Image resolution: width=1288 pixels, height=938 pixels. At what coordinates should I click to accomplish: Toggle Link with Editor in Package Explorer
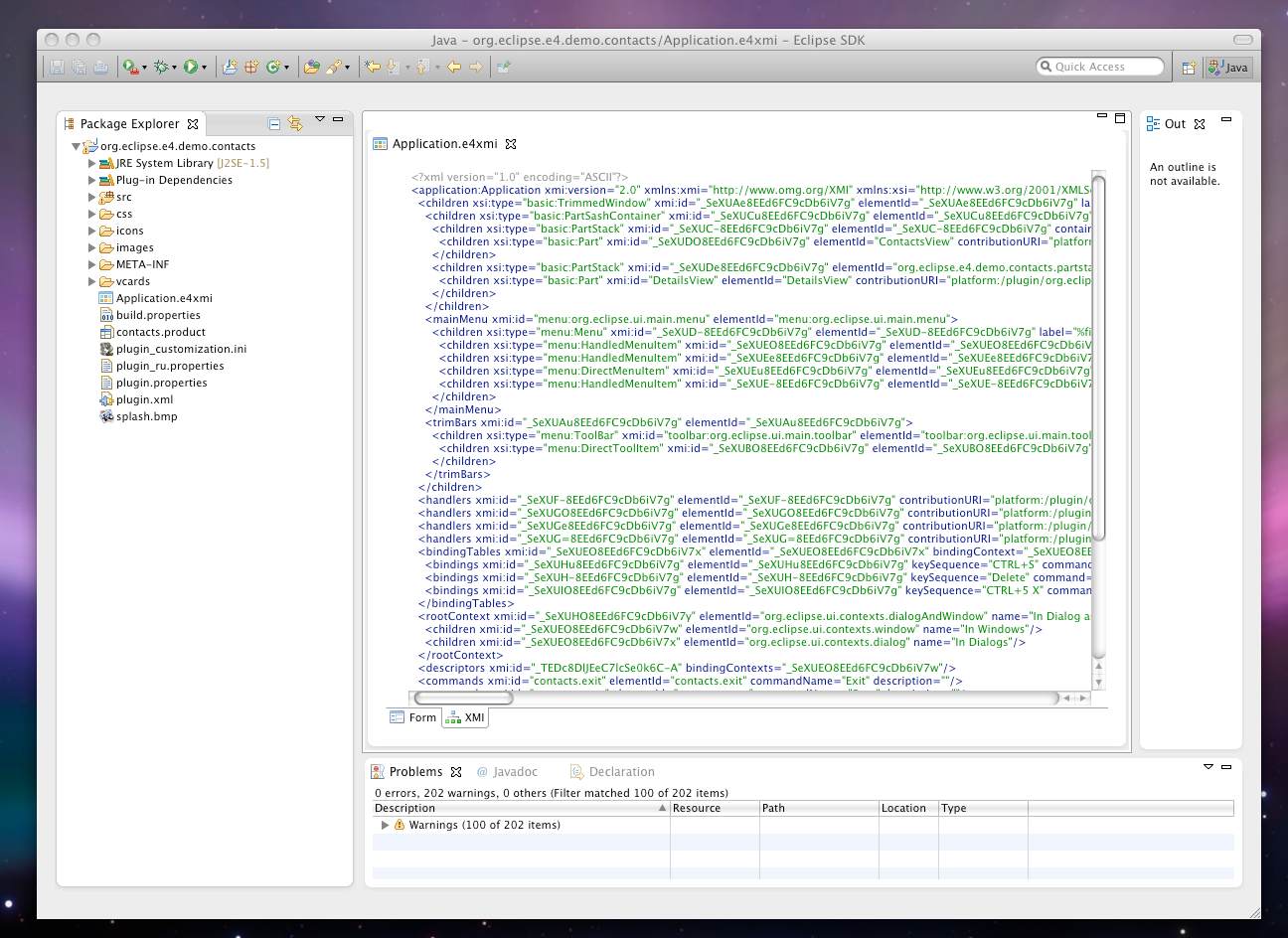[295, 123]
